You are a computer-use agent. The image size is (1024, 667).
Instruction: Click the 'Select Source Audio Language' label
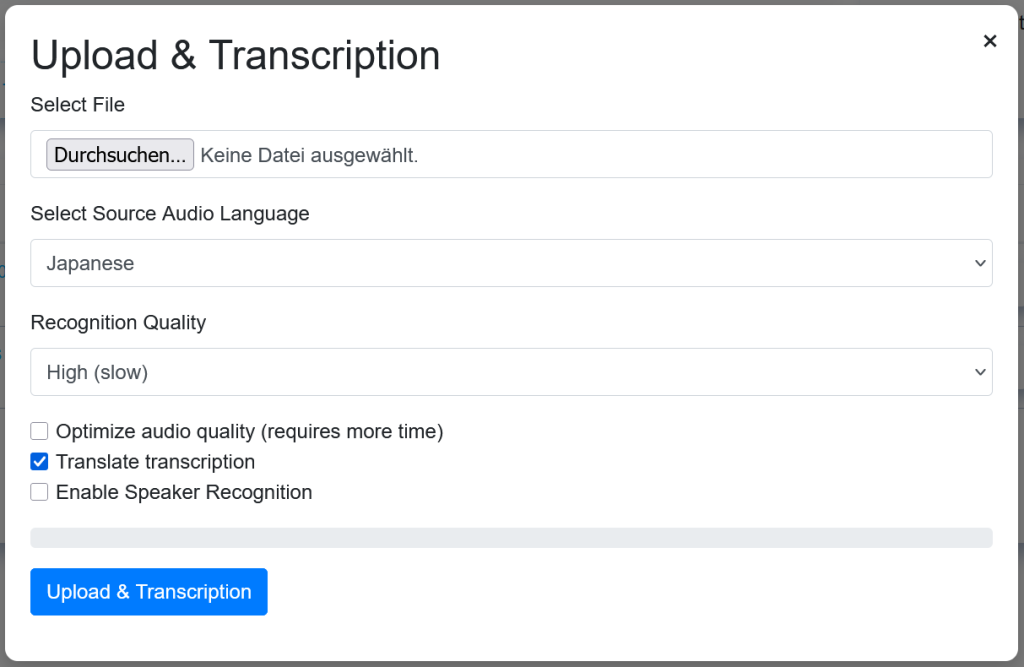170,214
